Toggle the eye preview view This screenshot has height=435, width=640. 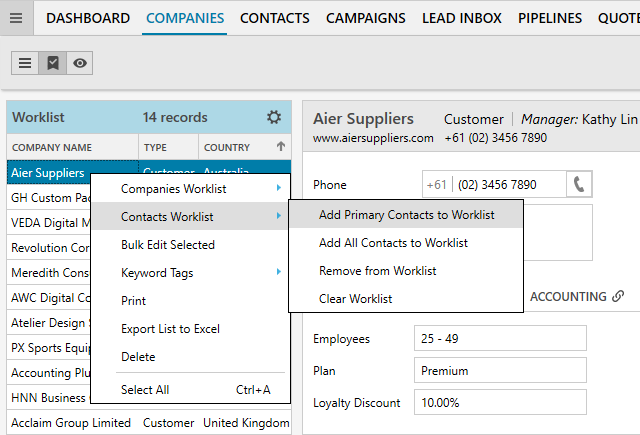click(x=80, y=62)
